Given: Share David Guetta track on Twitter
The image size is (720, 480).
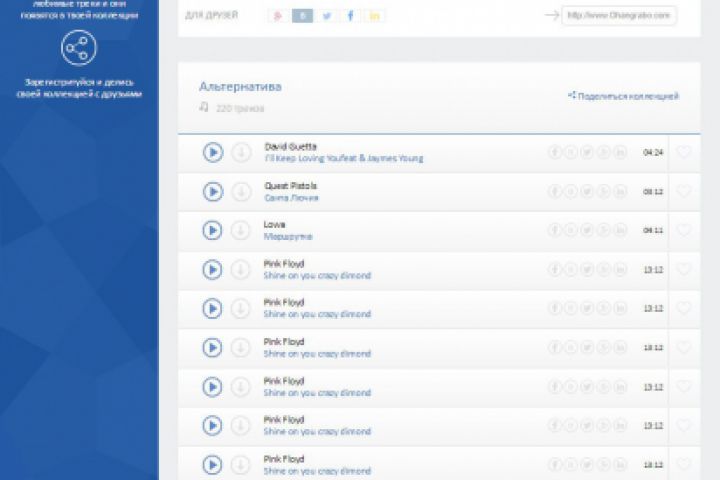Looking at the screenshot, I should (x=587, y=152).
